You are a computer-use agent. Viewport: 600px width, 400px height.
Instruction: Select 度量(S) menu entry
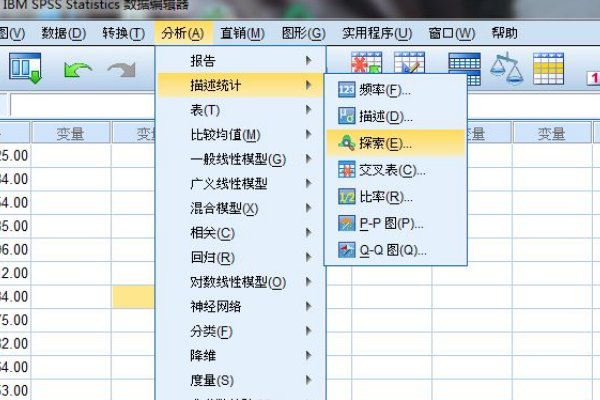(241, 380)
